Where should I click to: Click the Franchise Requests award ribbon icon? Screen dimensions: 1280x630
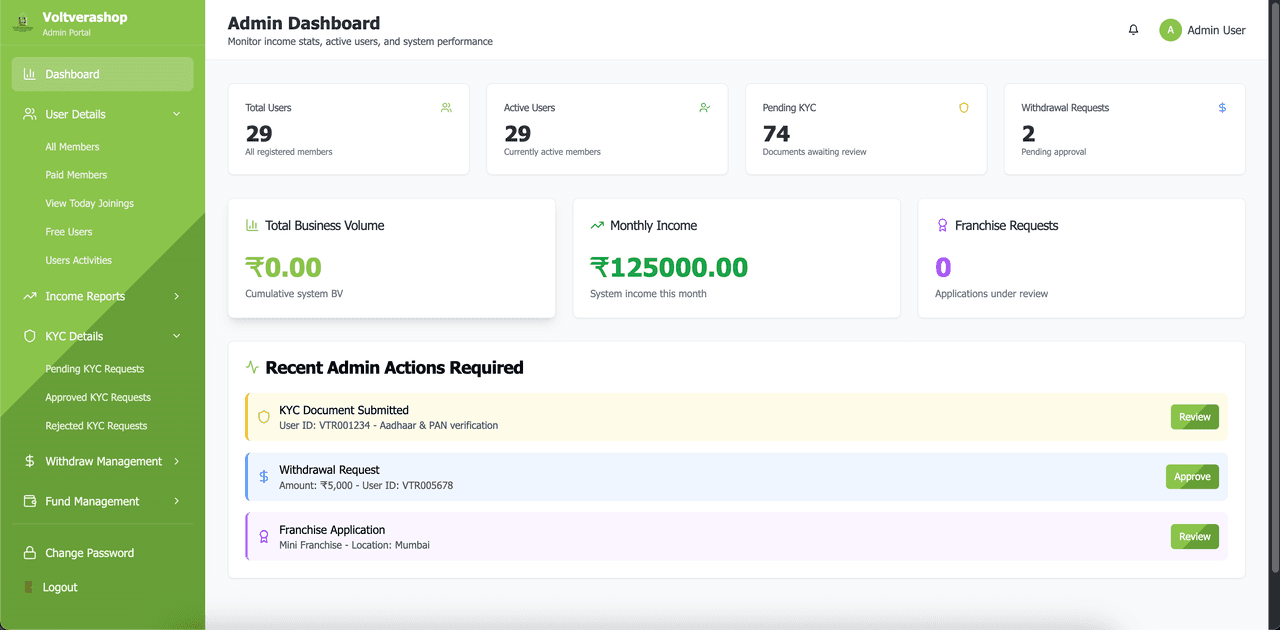(x=942, y=226)
